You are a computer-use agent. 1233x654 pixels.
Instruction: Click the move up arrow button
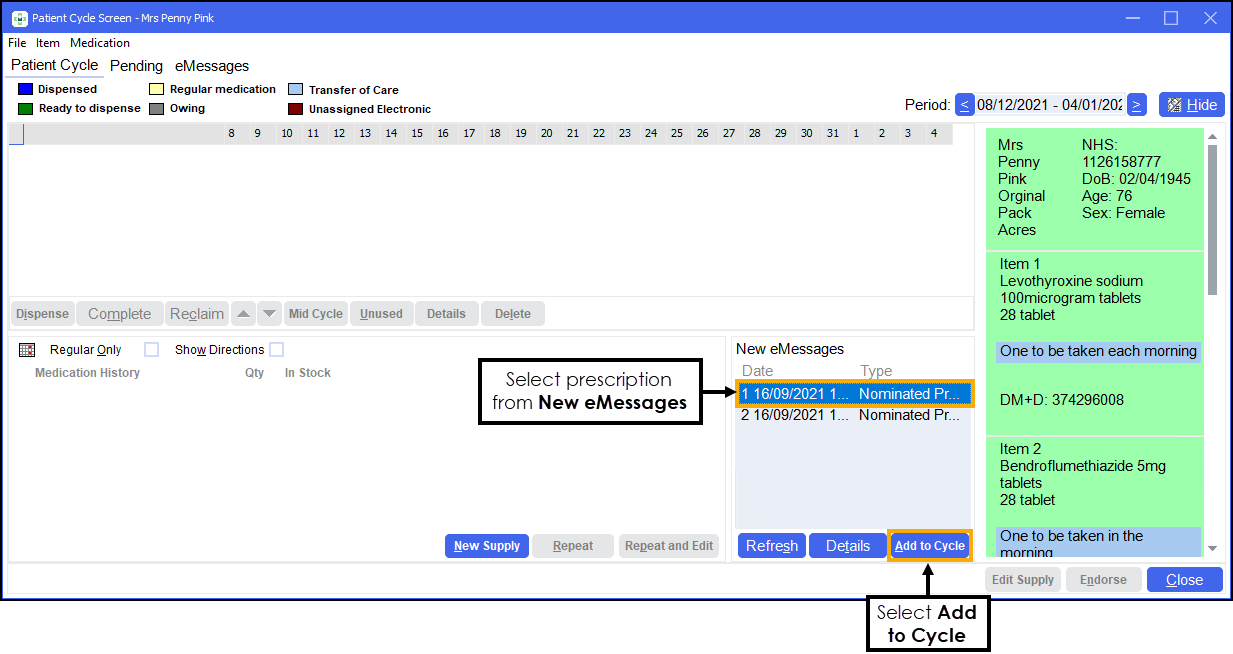[x=243, y=314]
